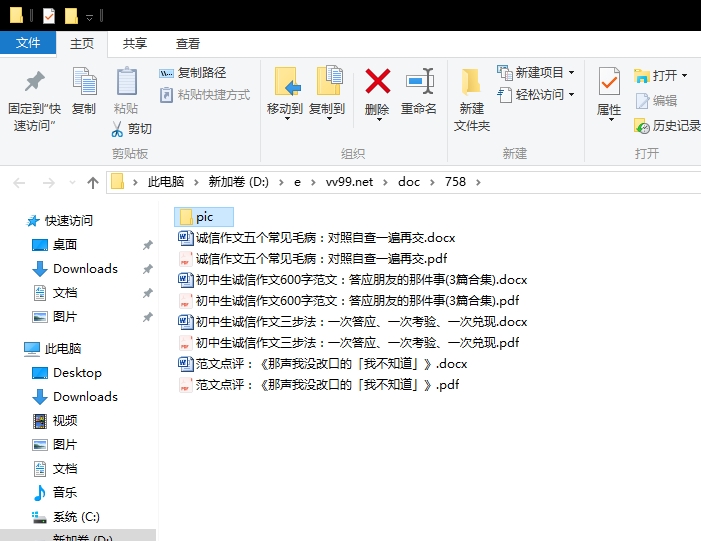701x541 pixels.
Task: Expand 轻松访问 dropdown
Action: [x=571, y=95]
